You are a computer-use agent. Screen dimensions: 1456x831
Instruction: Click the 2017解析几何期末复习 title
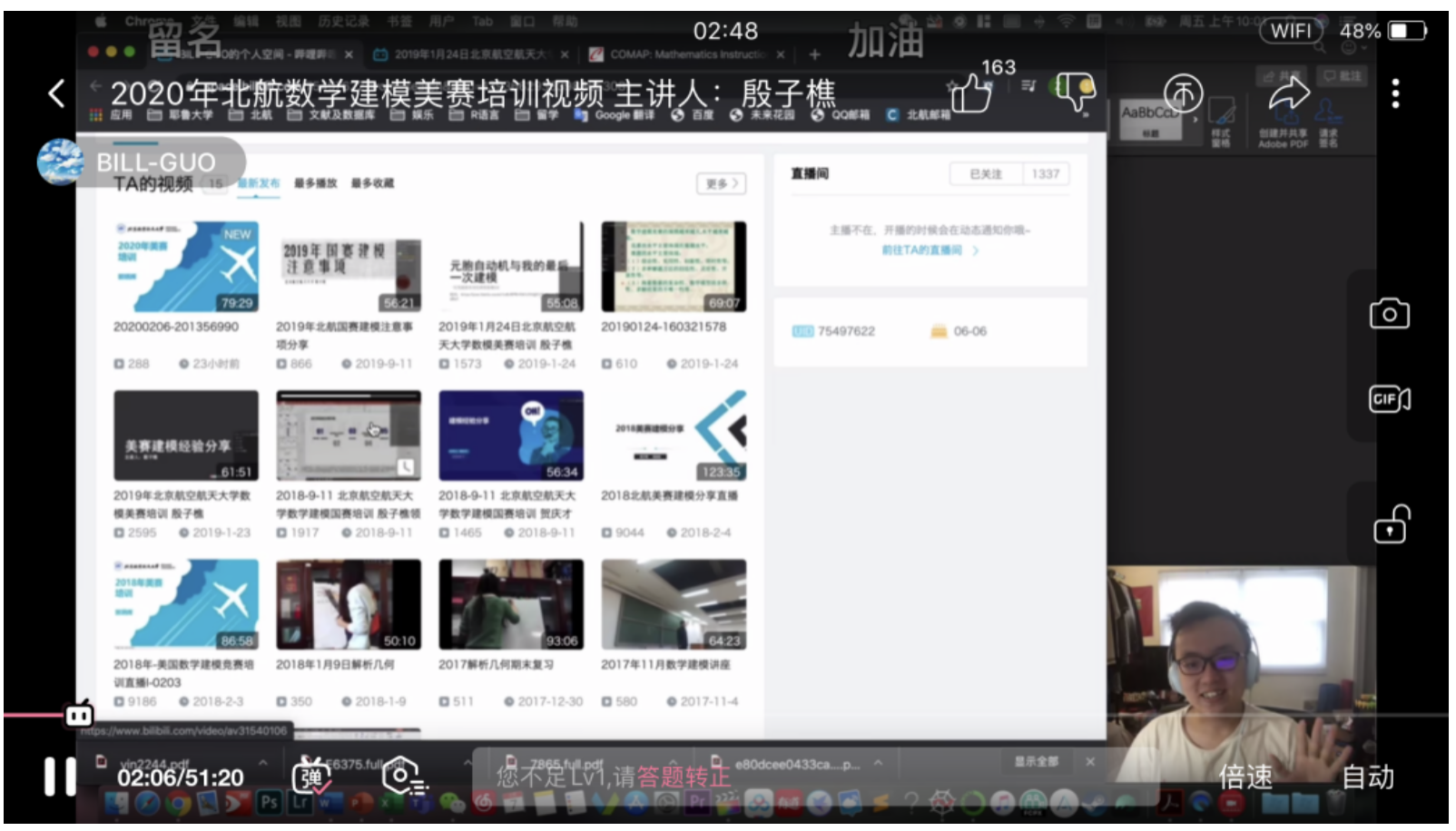coord(496,665)
